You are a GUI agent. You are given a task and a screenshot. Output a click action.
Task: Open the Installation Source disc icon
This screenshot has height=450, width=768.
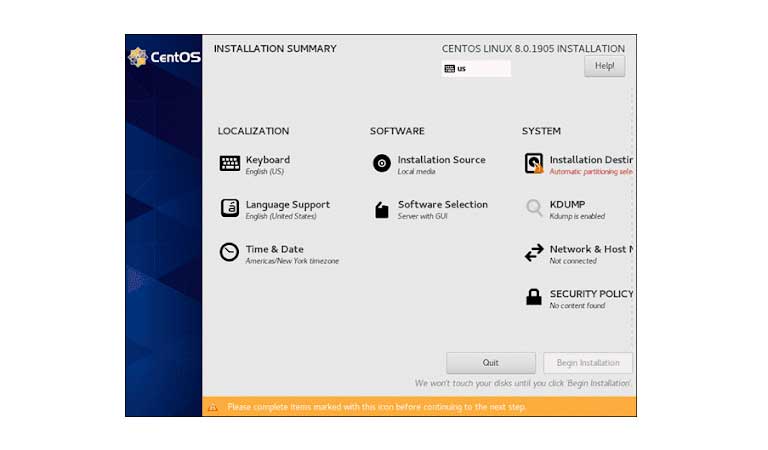382,163
